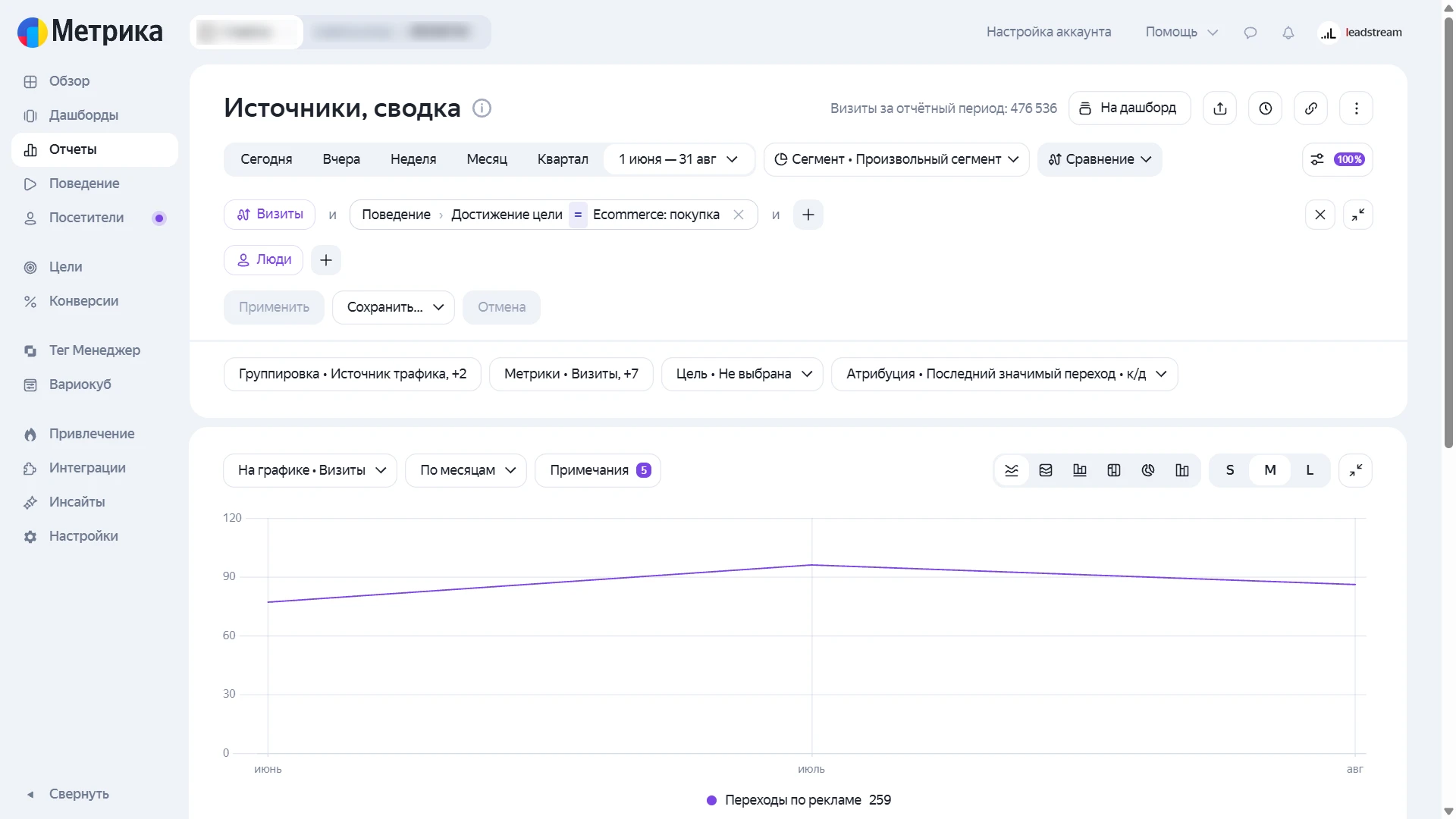Click the Визиты segment button
Screen dimensions: 1456x819
269,215
